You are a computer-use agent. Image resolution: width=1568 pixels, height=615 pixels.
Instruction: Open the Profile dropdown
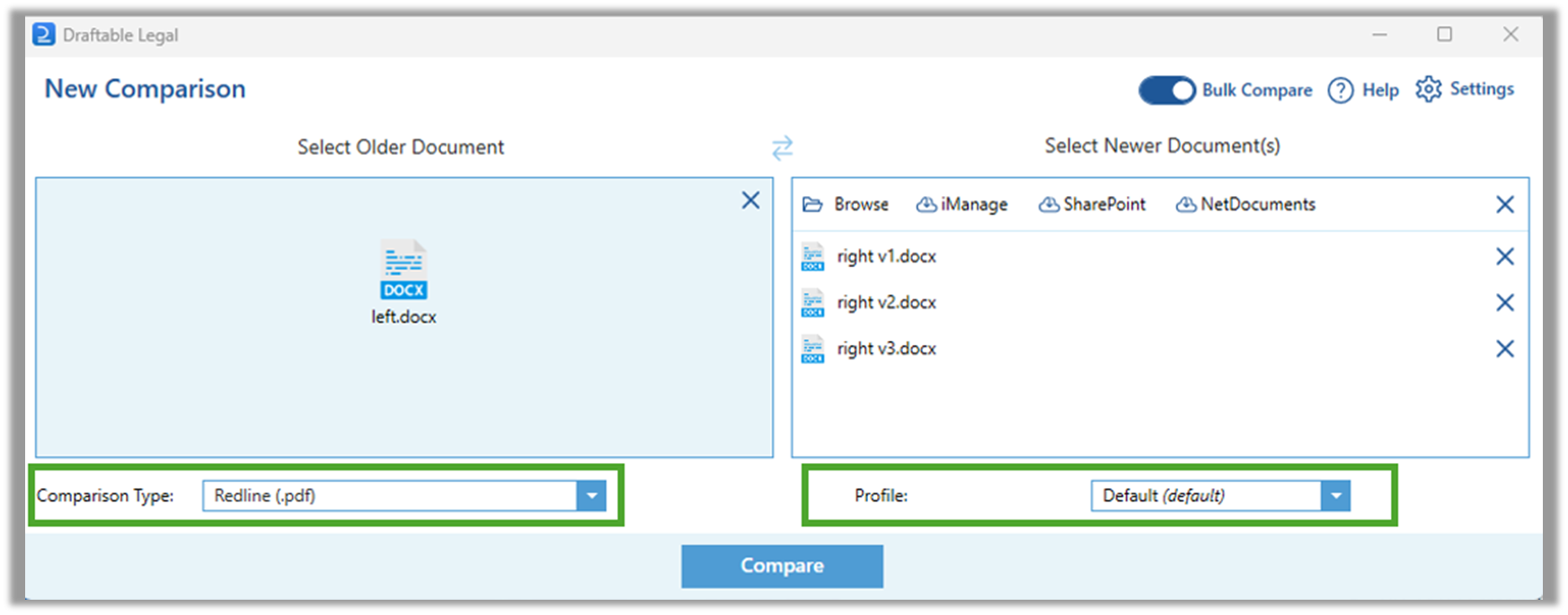[x=1338, y=495]
